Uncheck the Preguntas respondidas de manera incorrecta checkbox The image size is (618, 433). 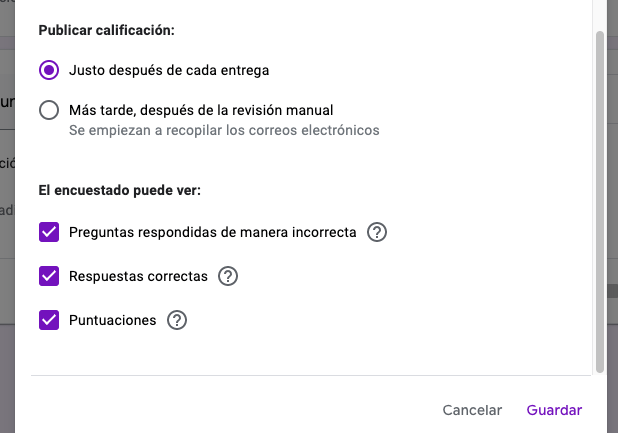pos(49,233)
